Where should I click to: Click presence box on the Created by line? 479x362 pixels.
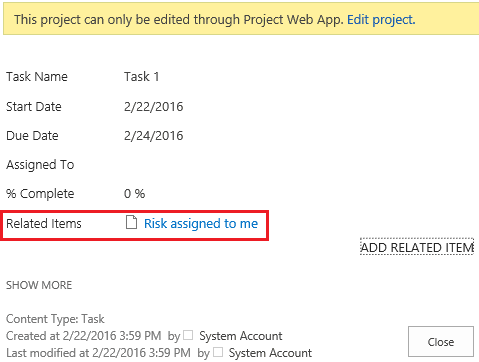click(188, 335)
